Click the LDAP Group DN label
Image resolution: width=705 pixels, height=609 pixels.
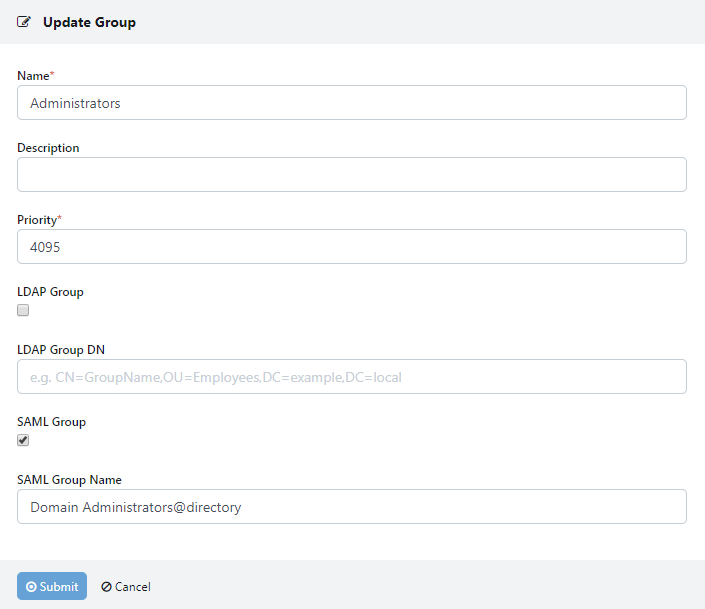(x=61, y=350)
